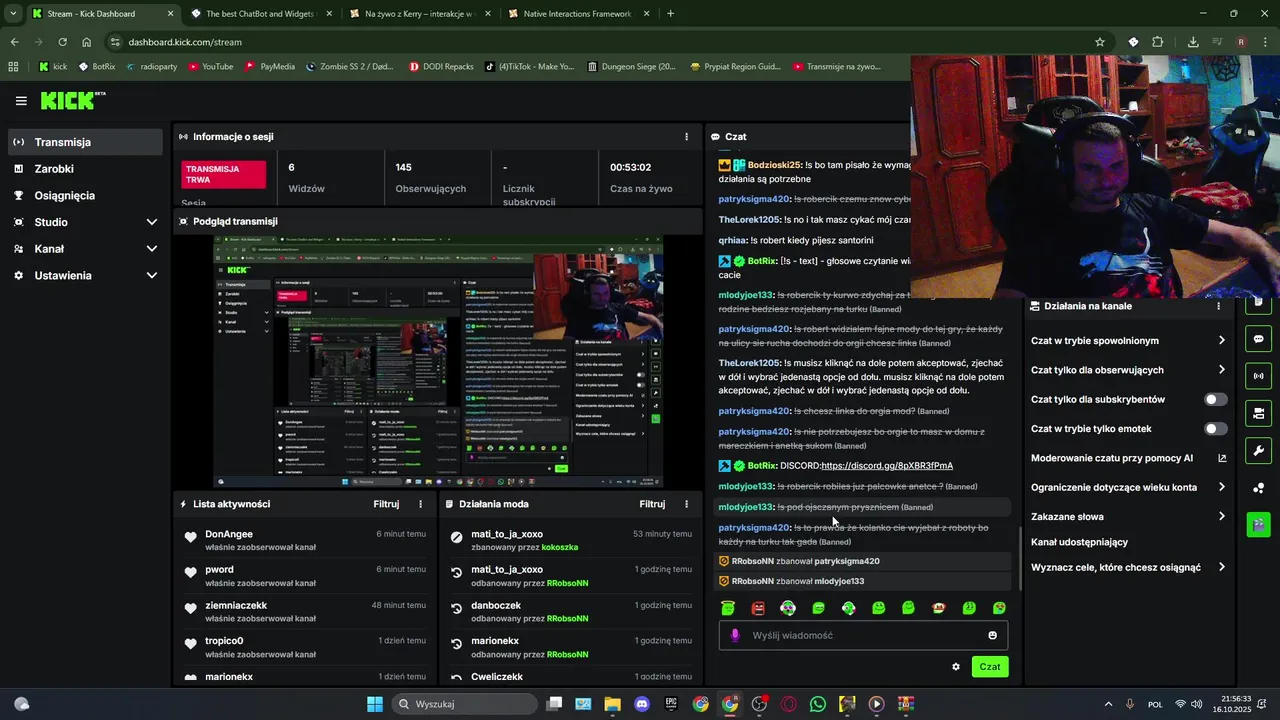The image size is (1280, 720).
Task: Expand Ustawienia section in left sidebar
Action: 85,275
